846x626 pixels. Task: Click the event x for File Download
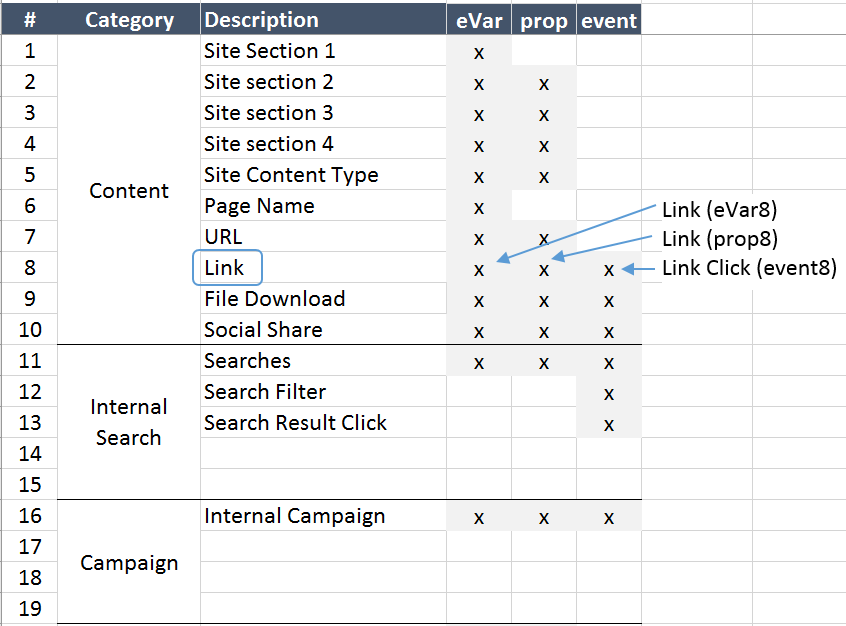pos(609,301)
